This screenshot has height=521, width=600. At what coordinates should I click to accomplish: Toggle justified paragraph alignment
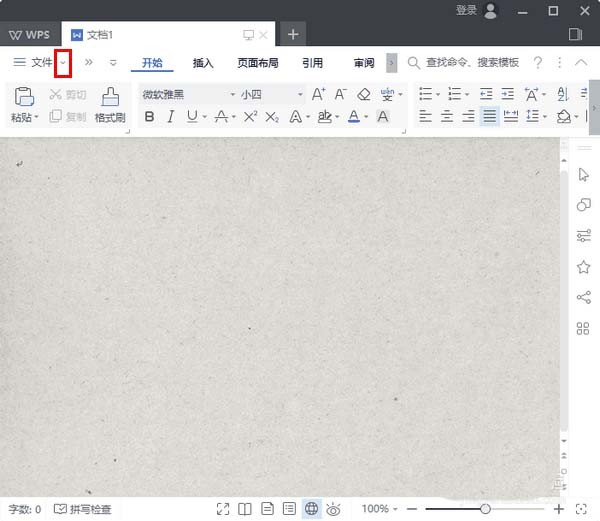(x=489, y=117)
